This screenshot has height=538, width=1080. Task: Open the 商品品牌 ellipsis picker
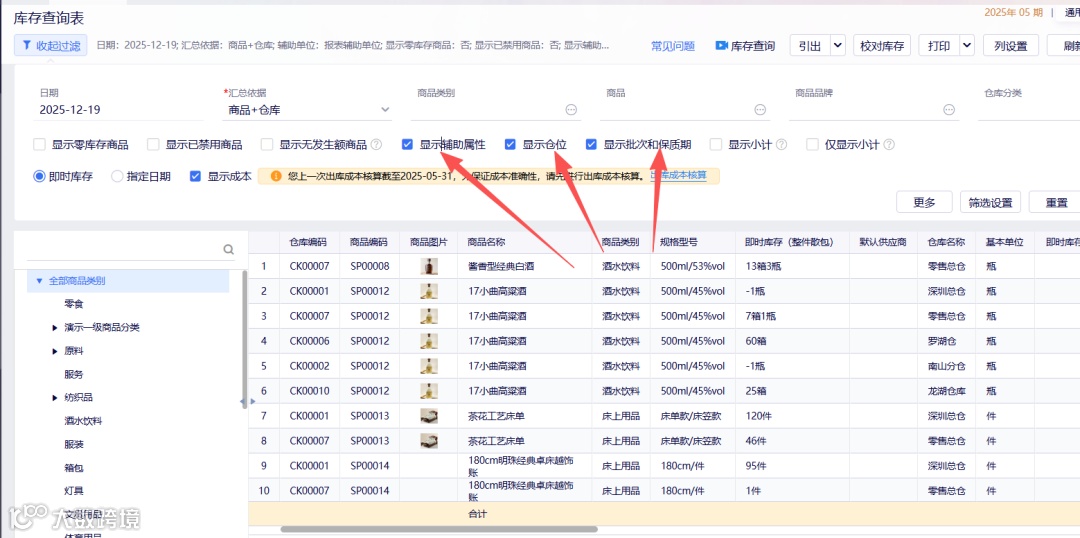(x=949, y=110)
